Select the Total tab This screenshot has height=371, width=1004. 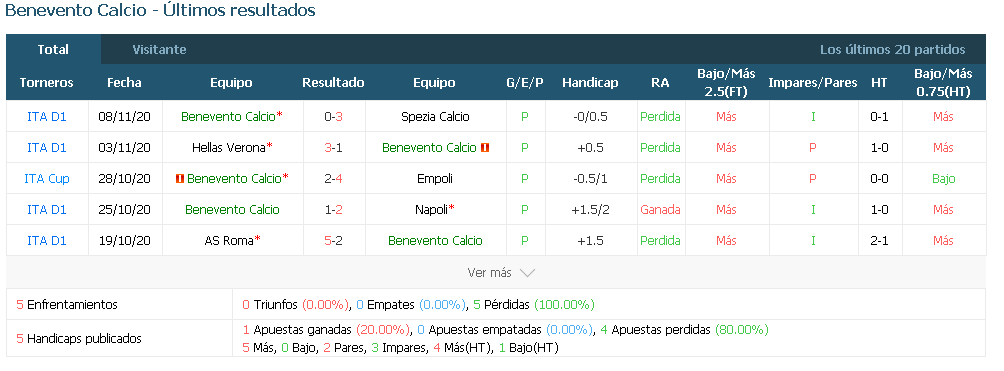coord(53,49)
